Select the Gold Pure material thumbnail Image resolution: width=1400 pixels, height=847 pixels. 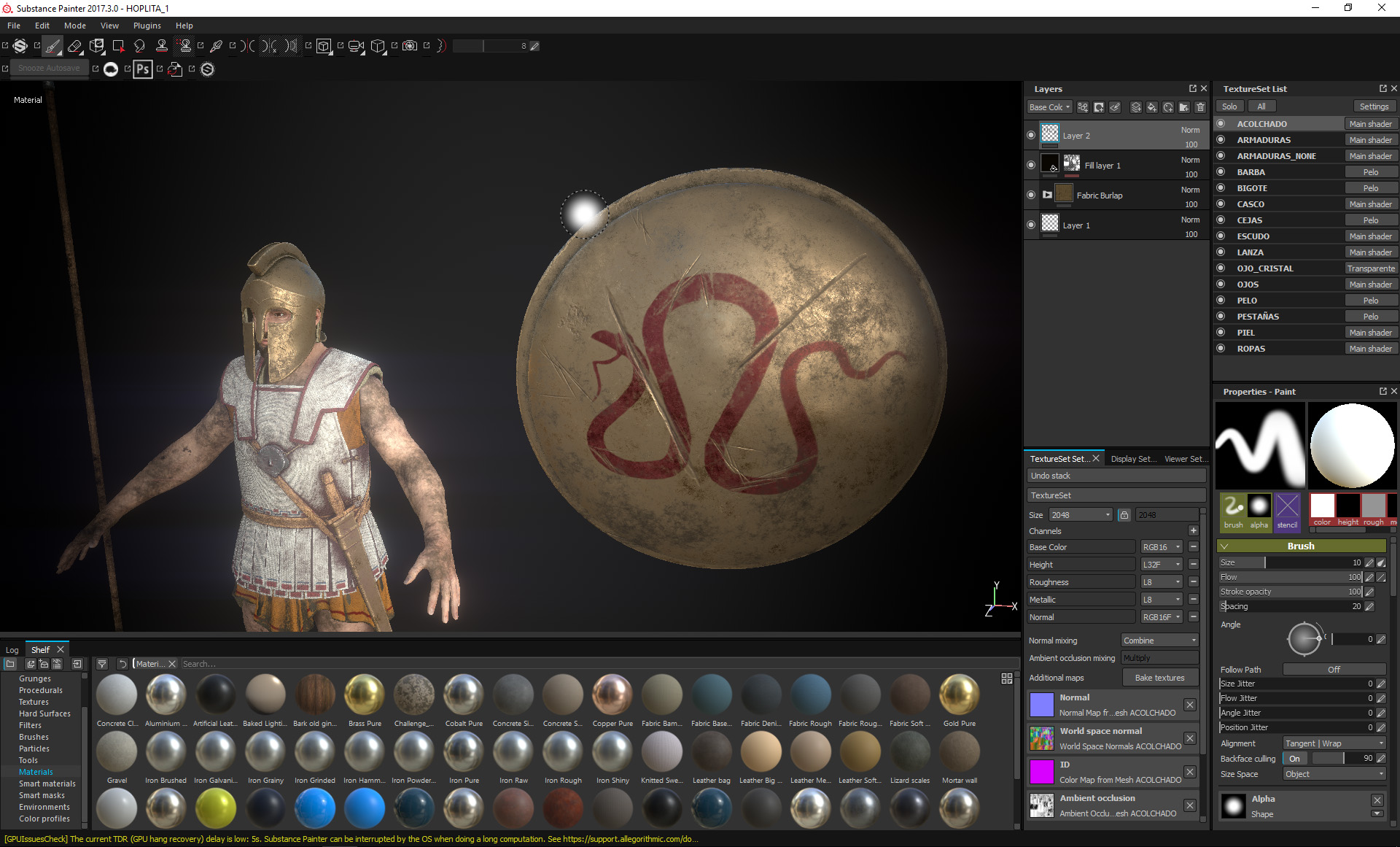[x=959, y=695]
